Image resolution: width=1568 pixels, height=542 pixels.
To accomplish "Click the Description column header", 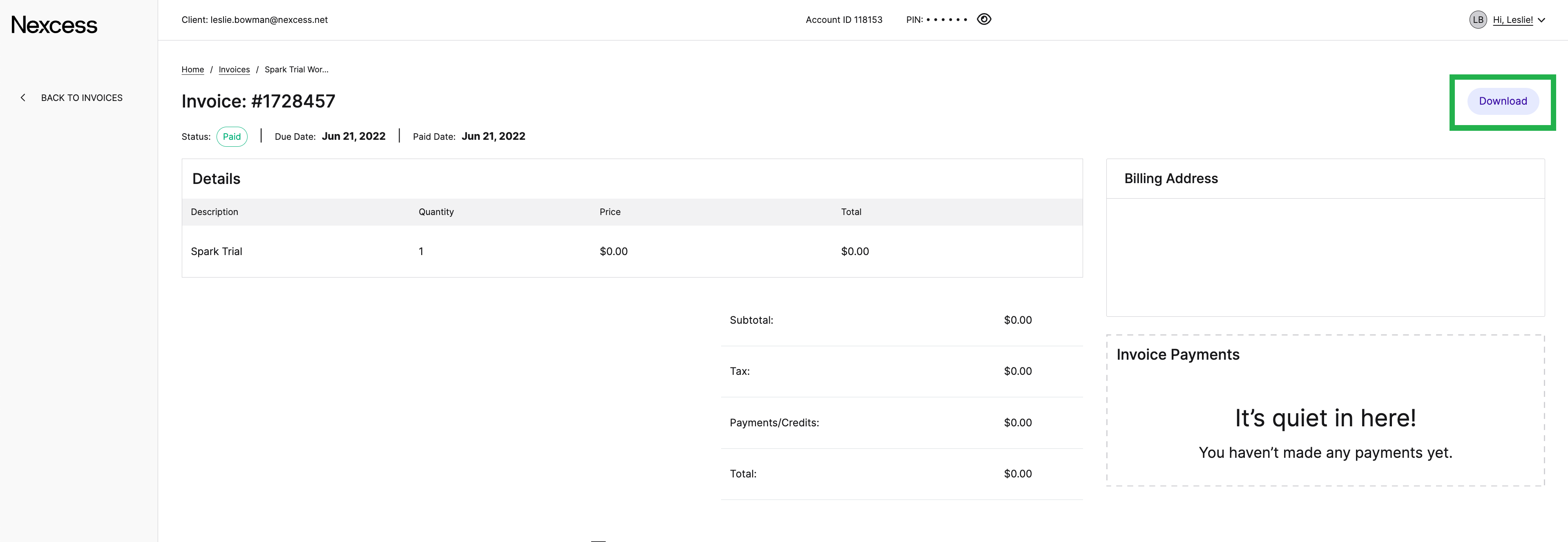I will (214, 212).
